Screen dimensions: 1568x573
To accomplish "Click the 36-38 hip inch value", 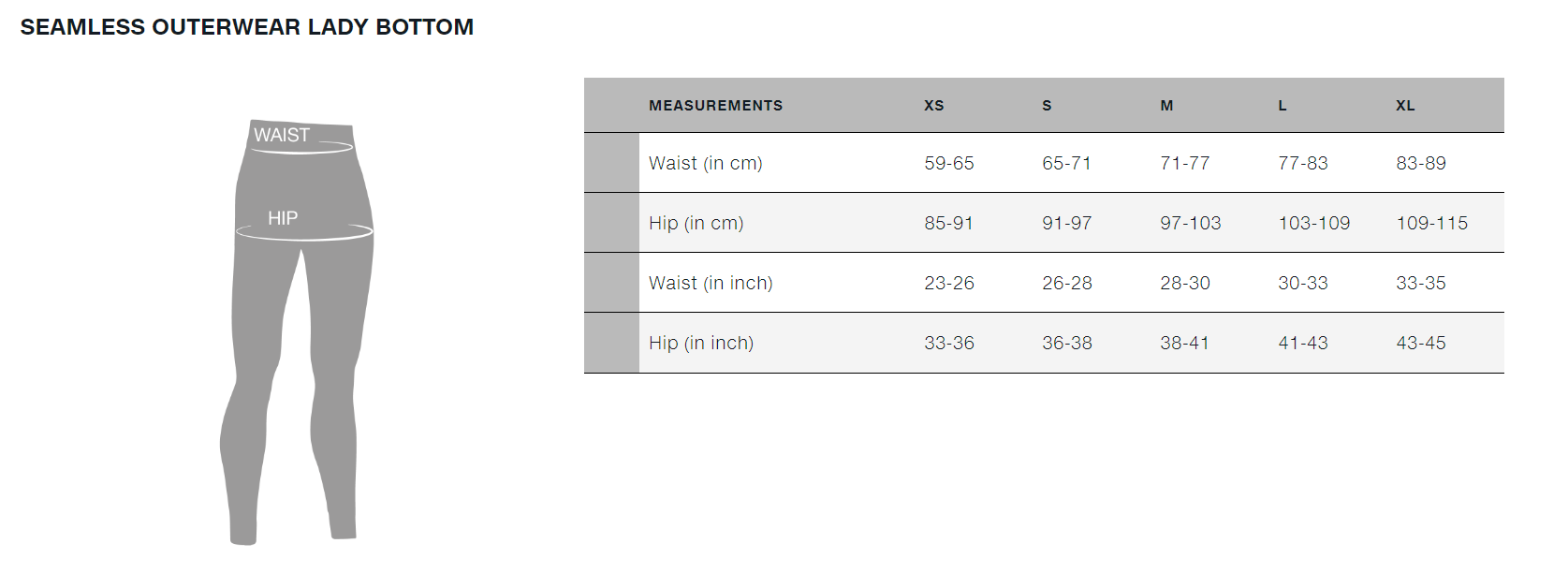I will 1067,343.
